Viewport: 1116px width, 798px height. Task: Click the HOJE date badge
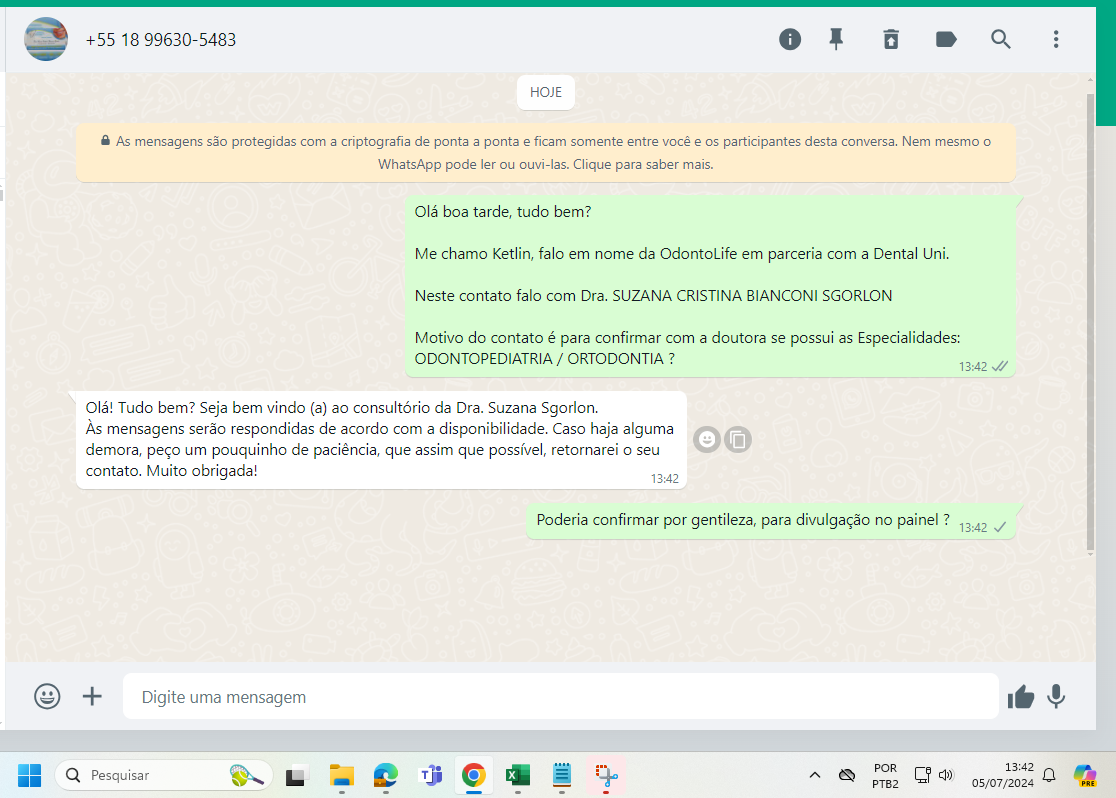click(546, 93)
